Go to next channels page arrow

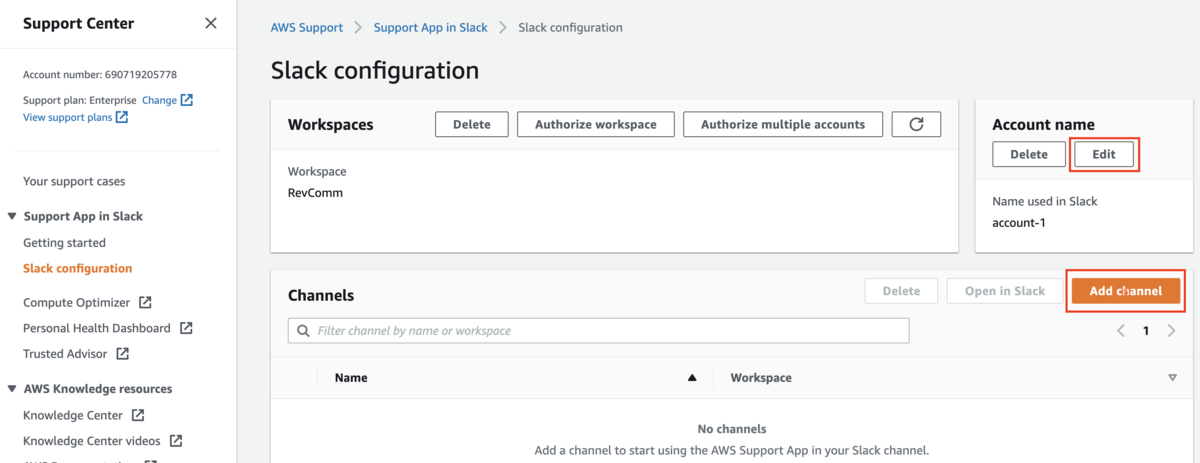[x=1171, y=331]
